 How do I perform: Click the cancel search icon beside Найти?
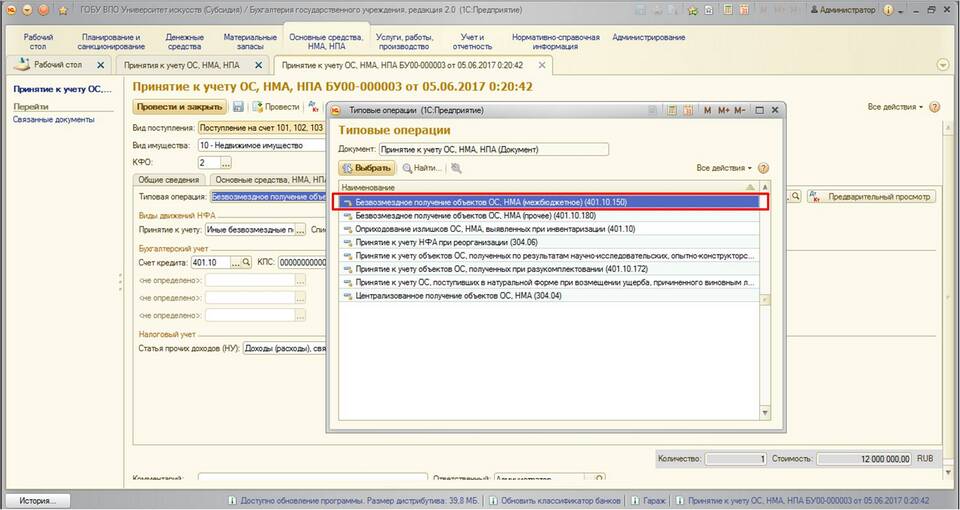tap(456, 168)
